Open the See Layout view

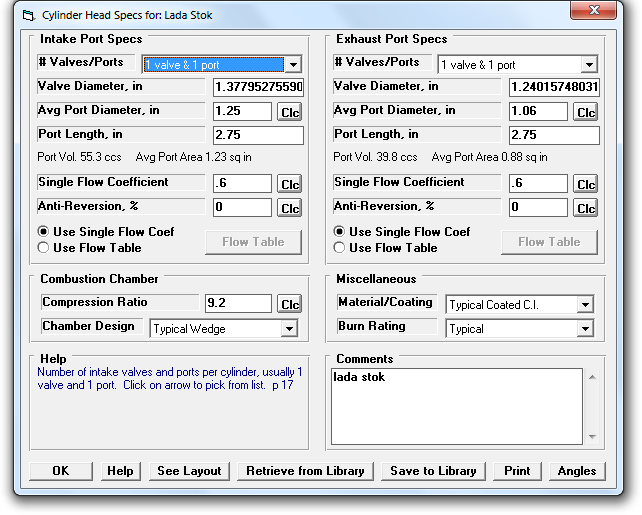(x=189, y=471)
